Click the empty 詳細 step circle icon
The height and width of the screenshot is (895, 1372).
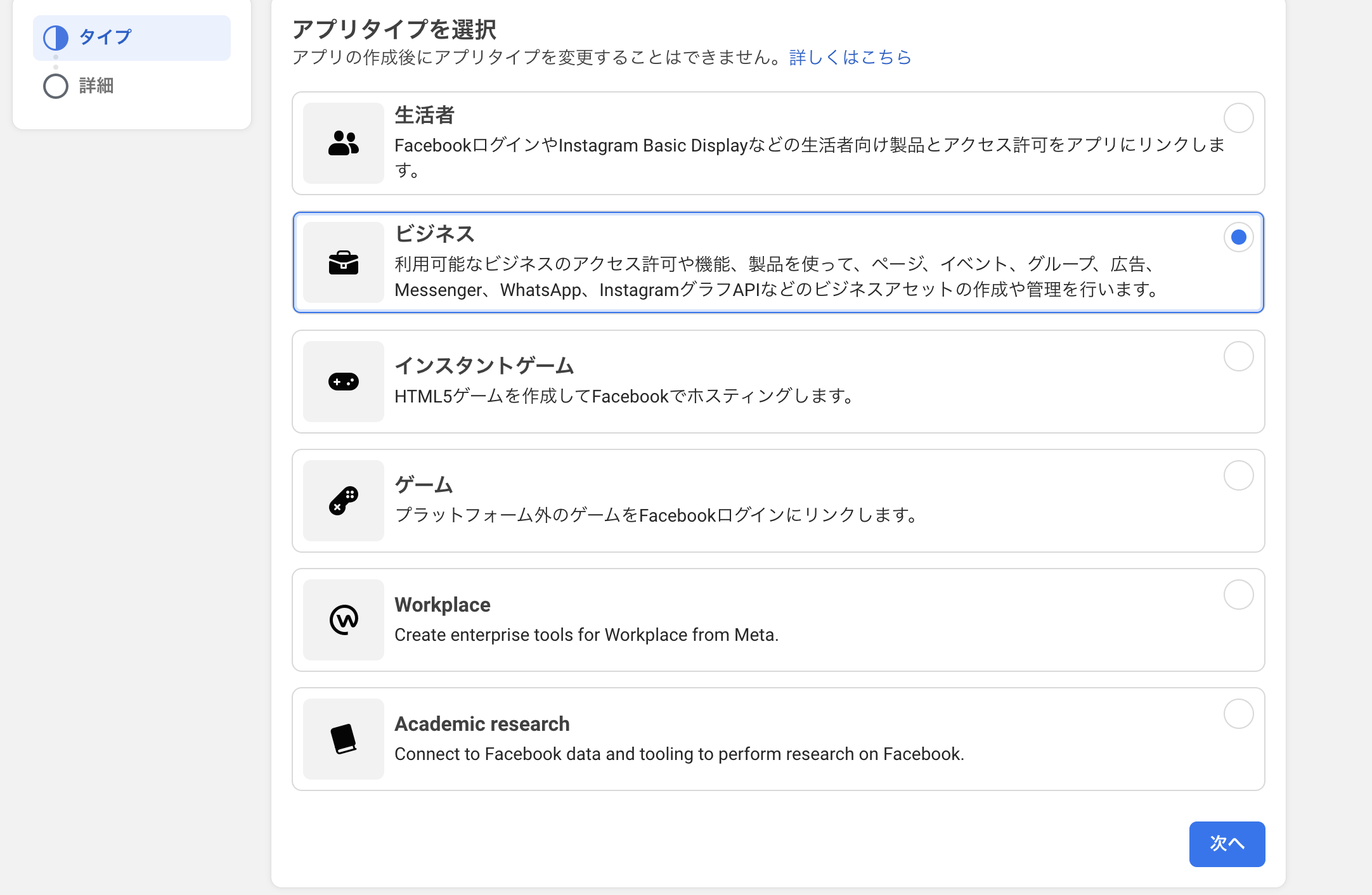[x=56, y=86]
